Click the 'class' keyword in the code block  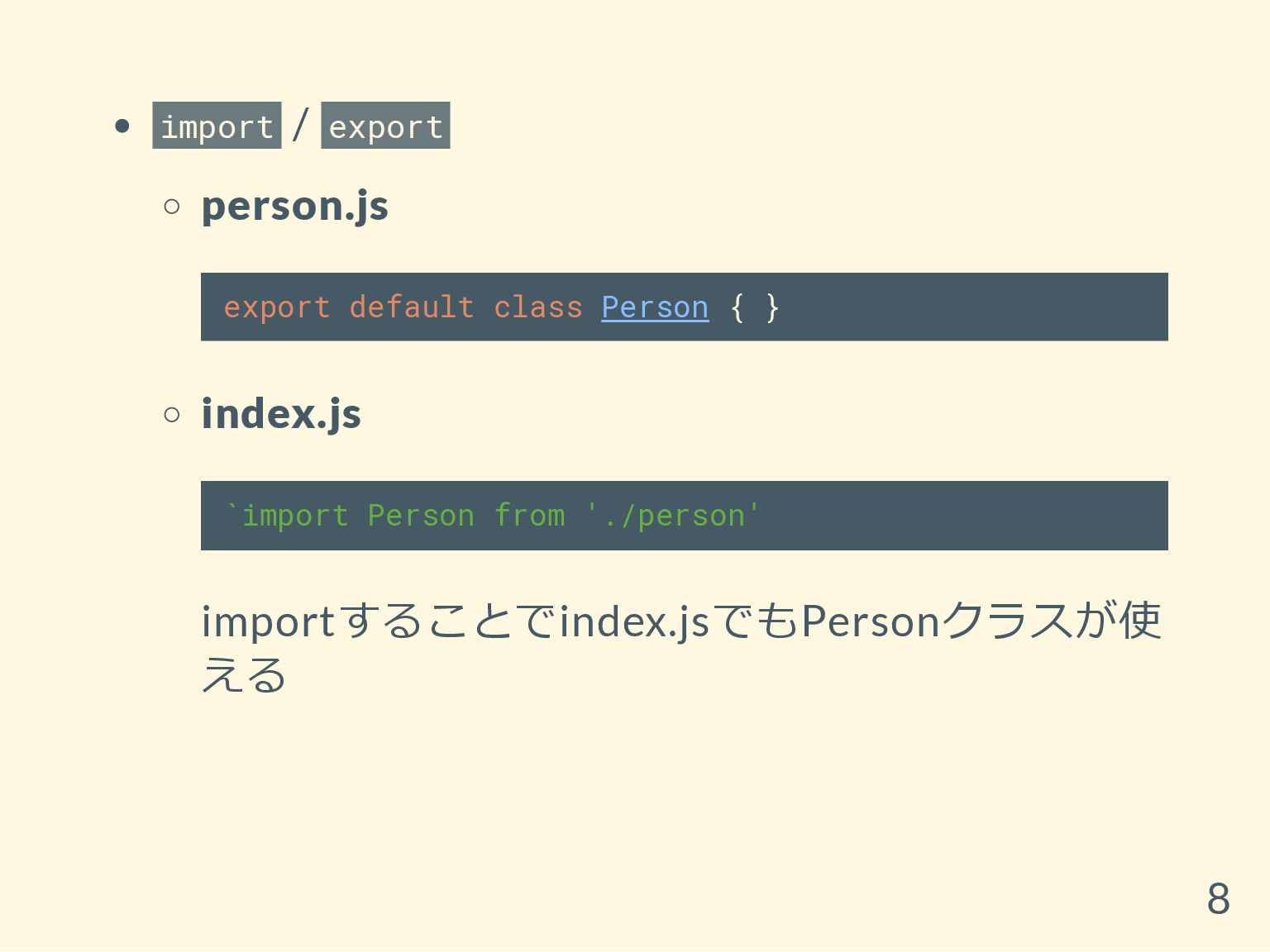538,307
